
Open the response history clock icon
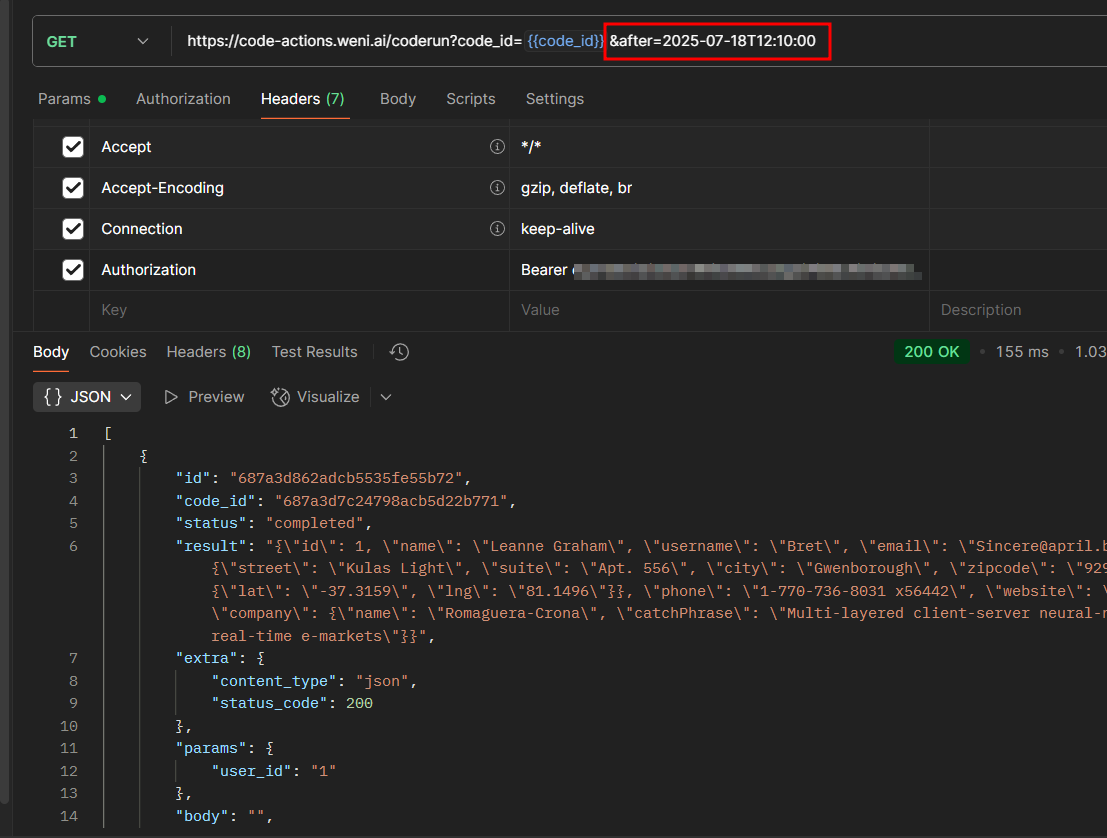click(x=396, y=351)
